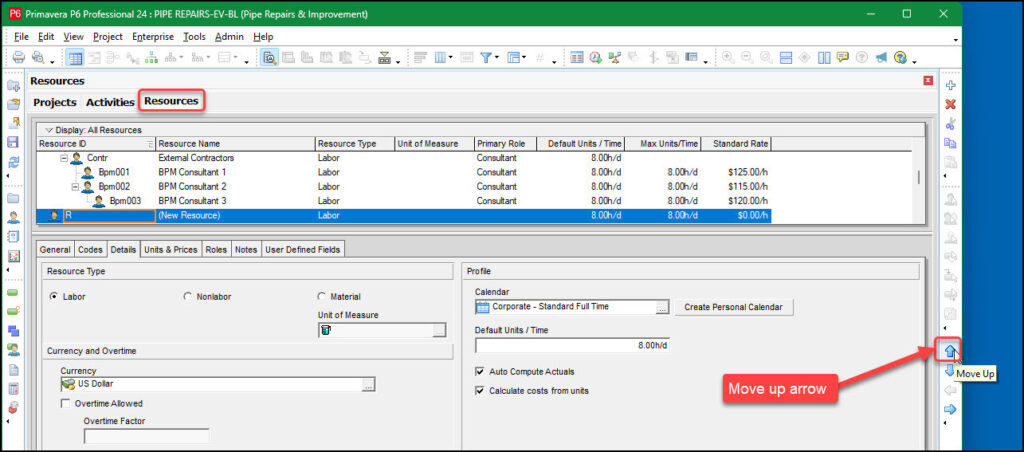1024x452 pixels.
Task: Open the Columns icon dropdown arrow
Action: [x=451, y=57]
